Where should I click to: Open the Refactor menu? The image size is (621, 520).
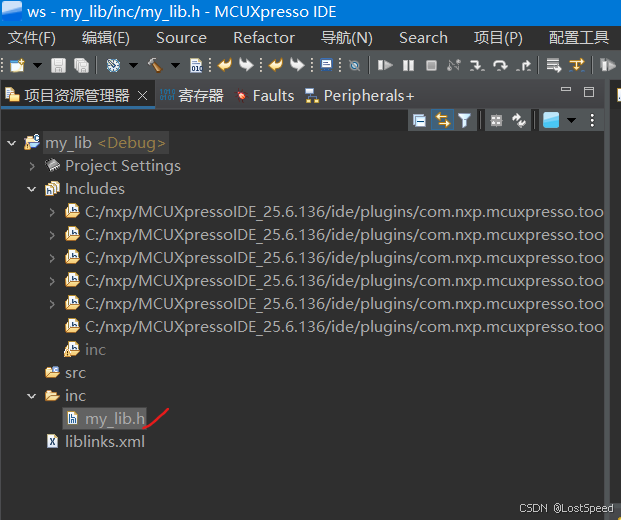tap(264, 38)
